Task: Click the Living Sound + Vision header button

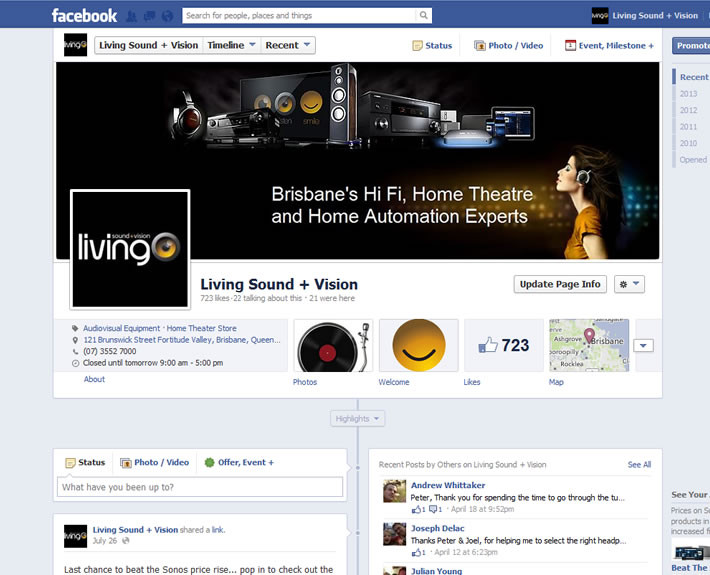Action: click(x=149, y=45)
